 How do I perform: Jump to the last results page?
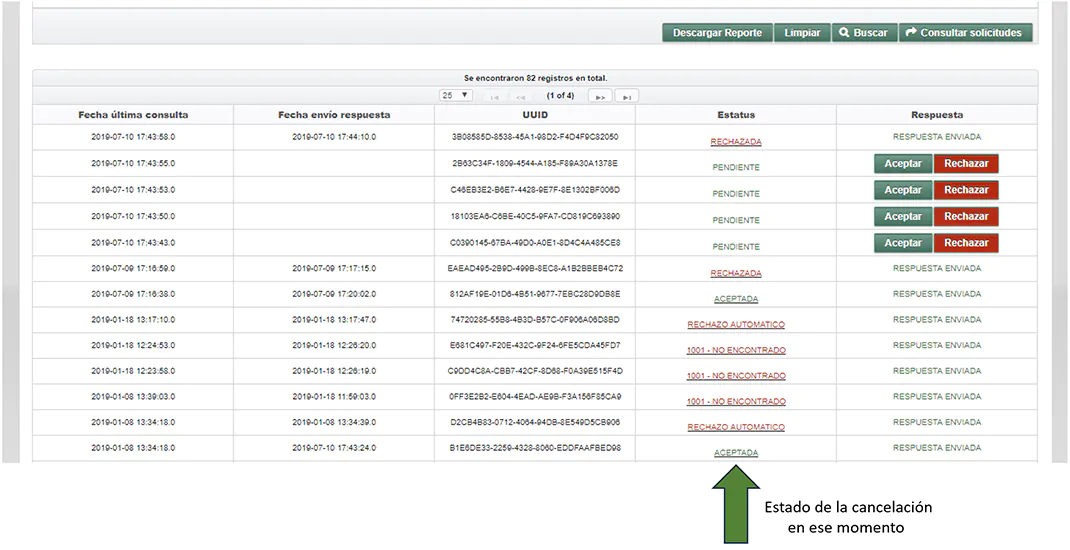tap(626, 97)
